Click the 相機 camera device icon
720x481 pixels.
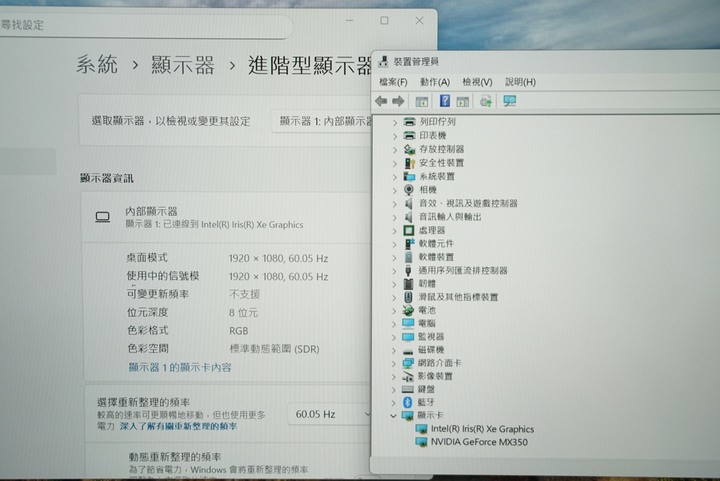pyautogui.click(x=408, y=190)
